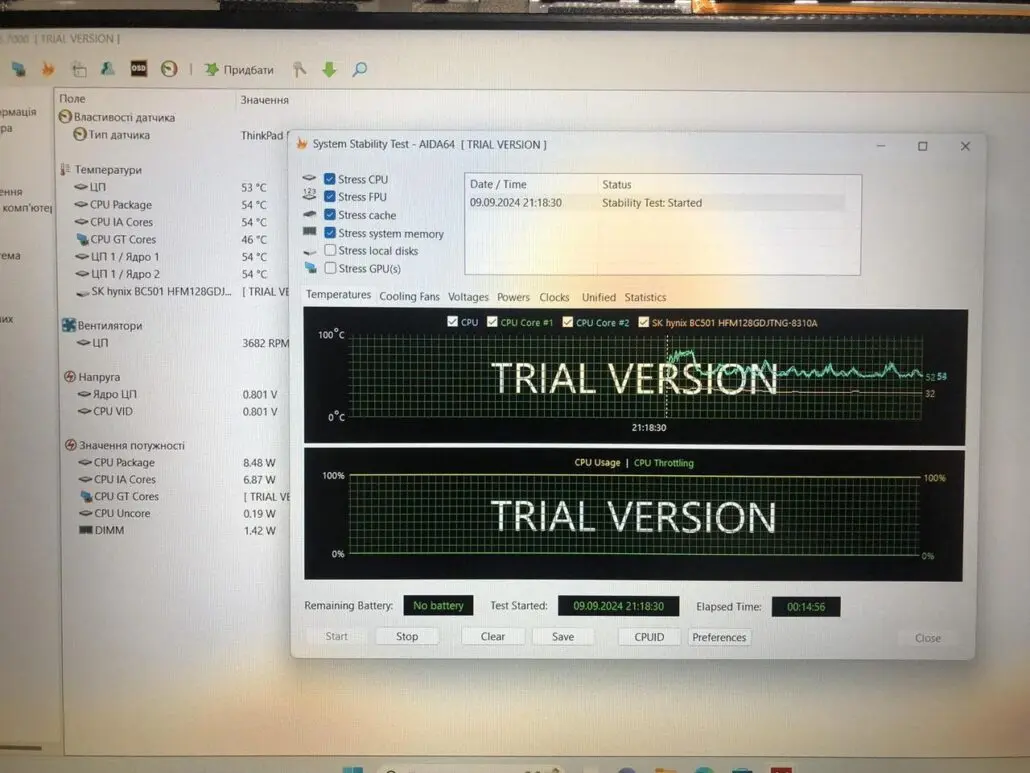Open the Statistics tab
Screen dimensions: 1030x773
[645, 297]
